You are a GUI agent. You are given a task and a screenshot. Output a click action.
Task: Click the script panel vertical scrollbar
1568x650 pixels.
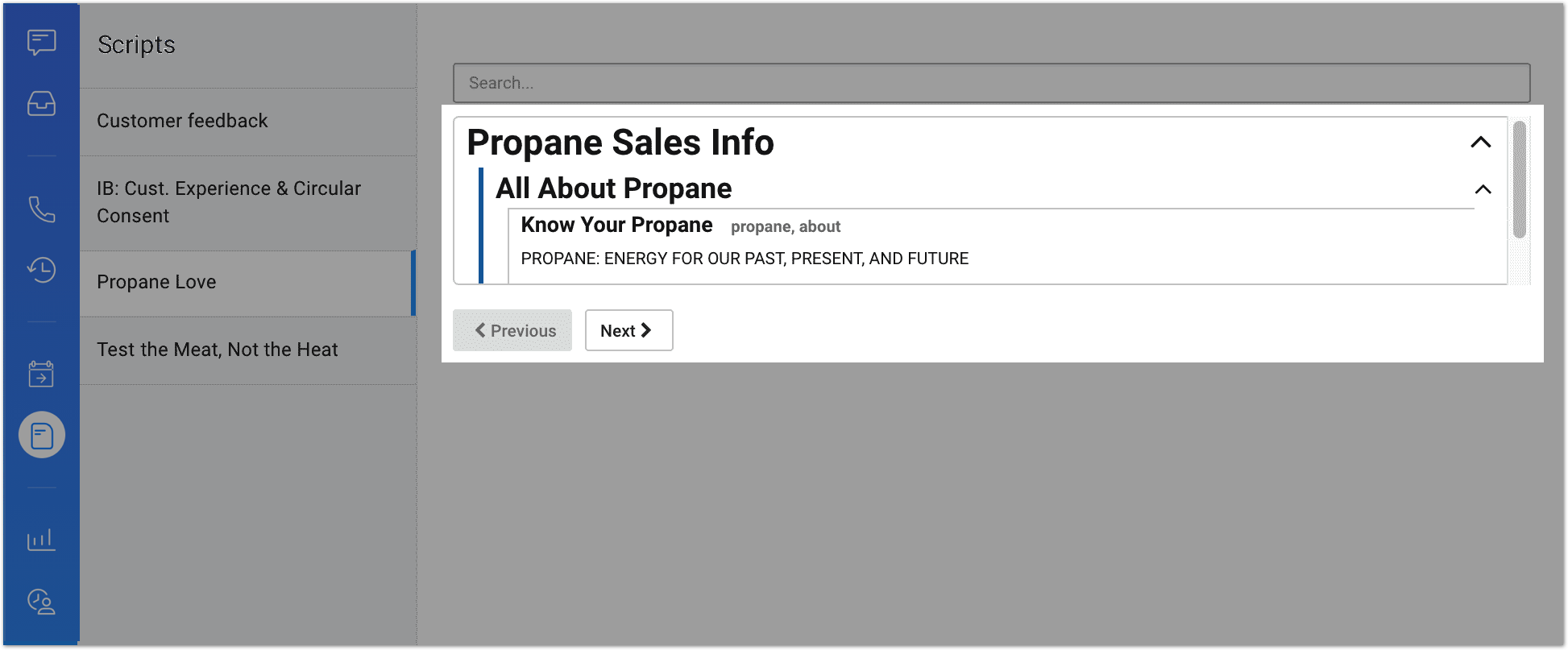pyautogui.click(x=1520, y=180)
